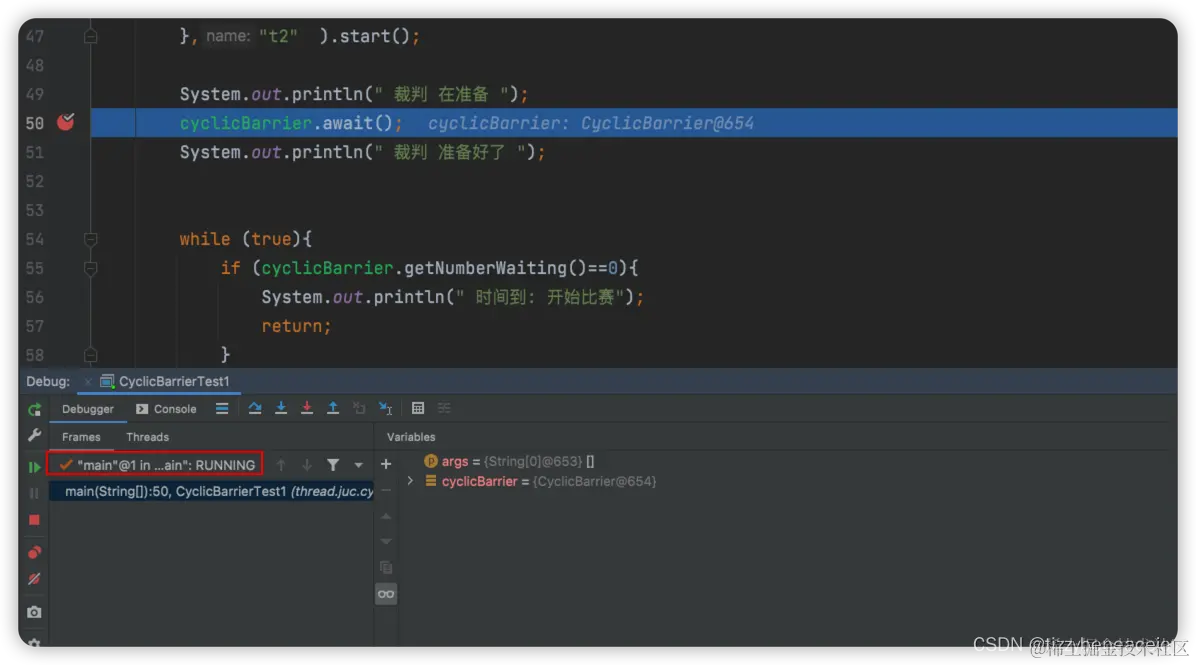The height and width of the screenshot is (665, 1196).
Task: Switch to the Console tab
Action: (x=166, y=409)
